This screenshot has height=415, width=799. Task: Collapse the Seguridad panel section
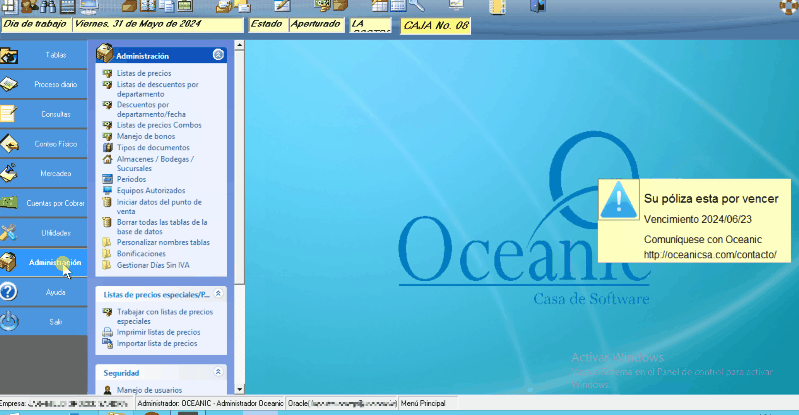pos(219,372)
